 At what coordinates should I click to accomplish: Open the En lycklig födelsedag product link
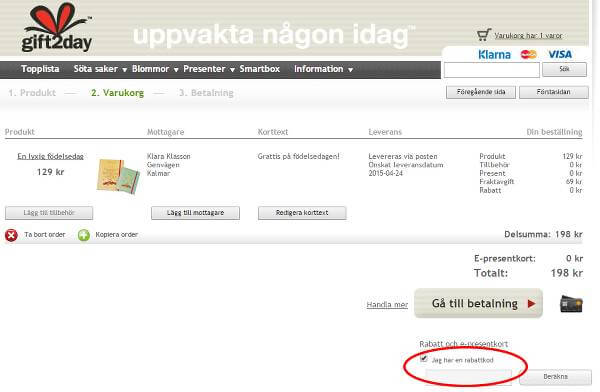[x=51, y=156]
